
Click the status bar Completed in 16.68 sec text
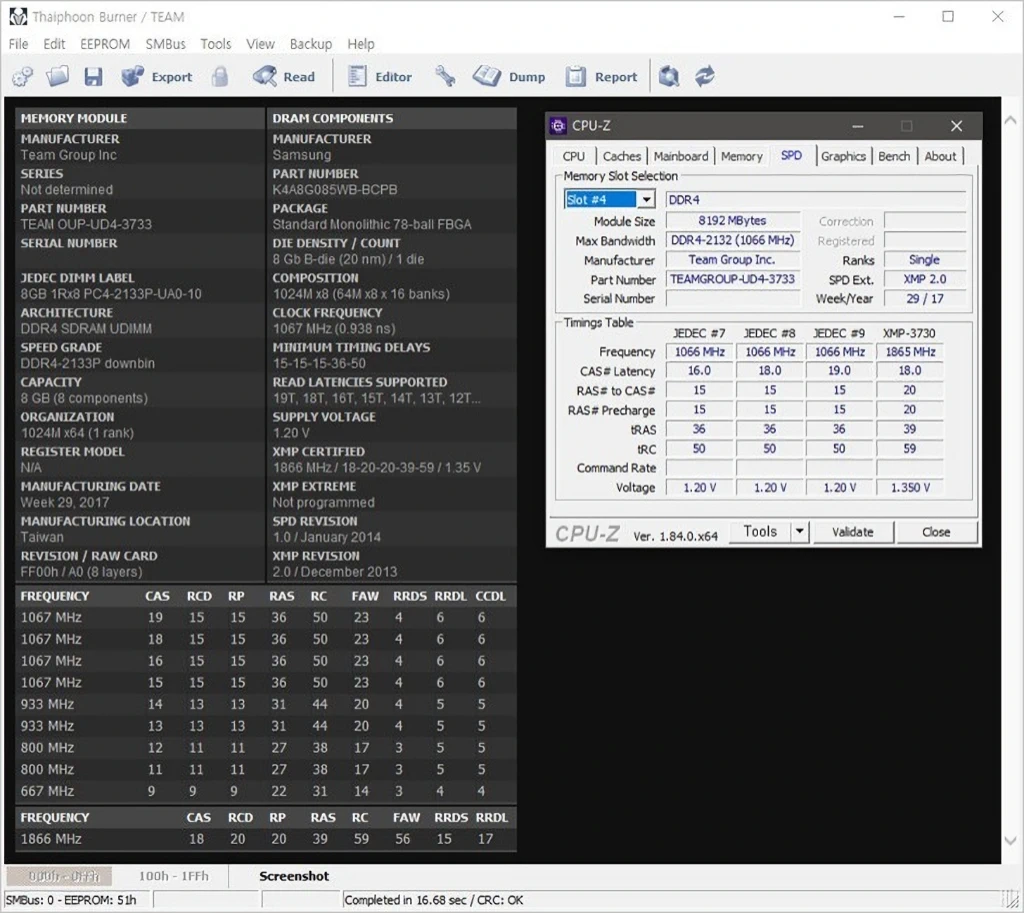click(434, 900)
